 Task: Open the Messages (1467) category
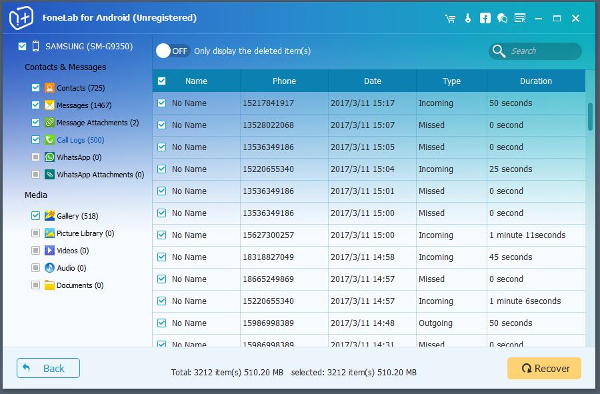84,105
